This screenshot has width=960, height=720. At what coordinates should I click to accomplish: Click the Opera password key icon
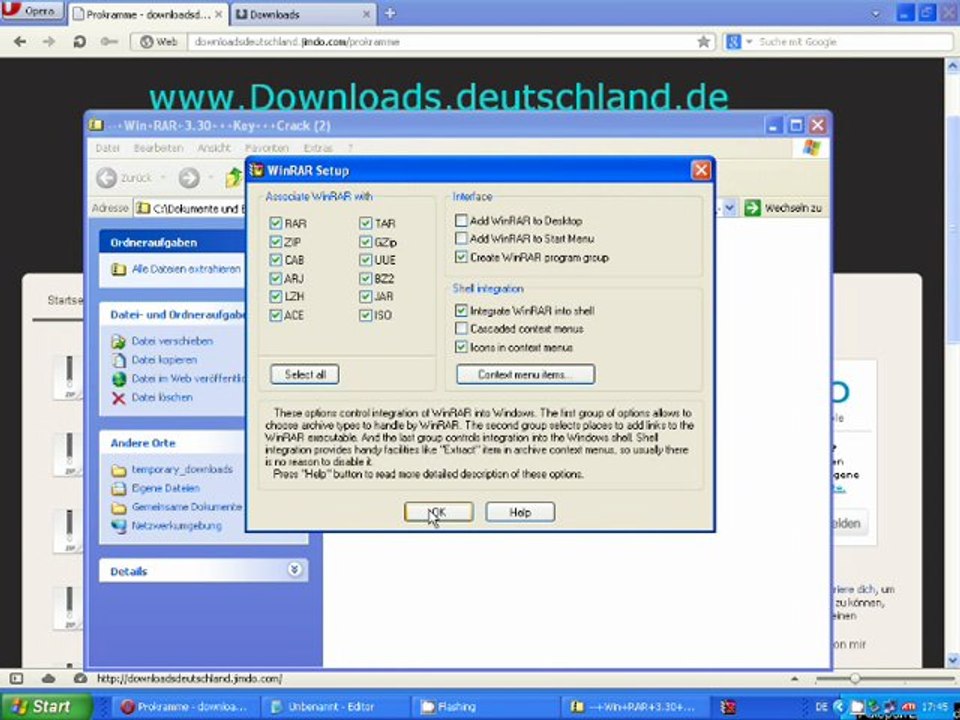pyautogui.click(x=109, y=42)
